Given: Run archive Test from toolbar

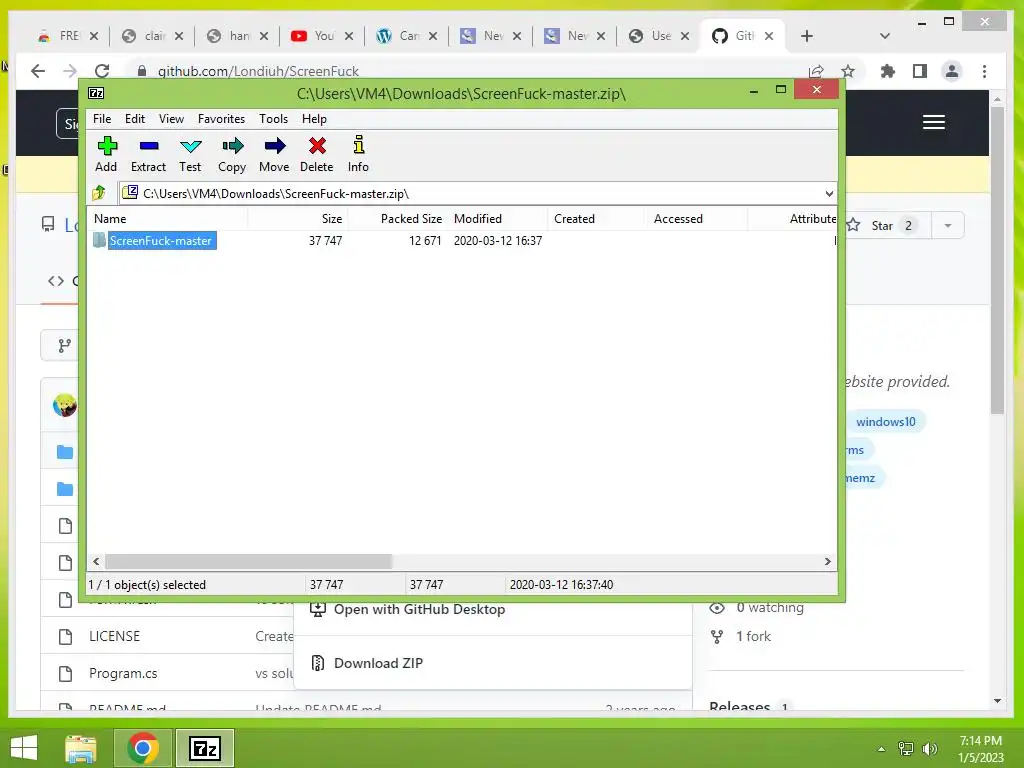Looking at the screenshot, I should 190,154.
